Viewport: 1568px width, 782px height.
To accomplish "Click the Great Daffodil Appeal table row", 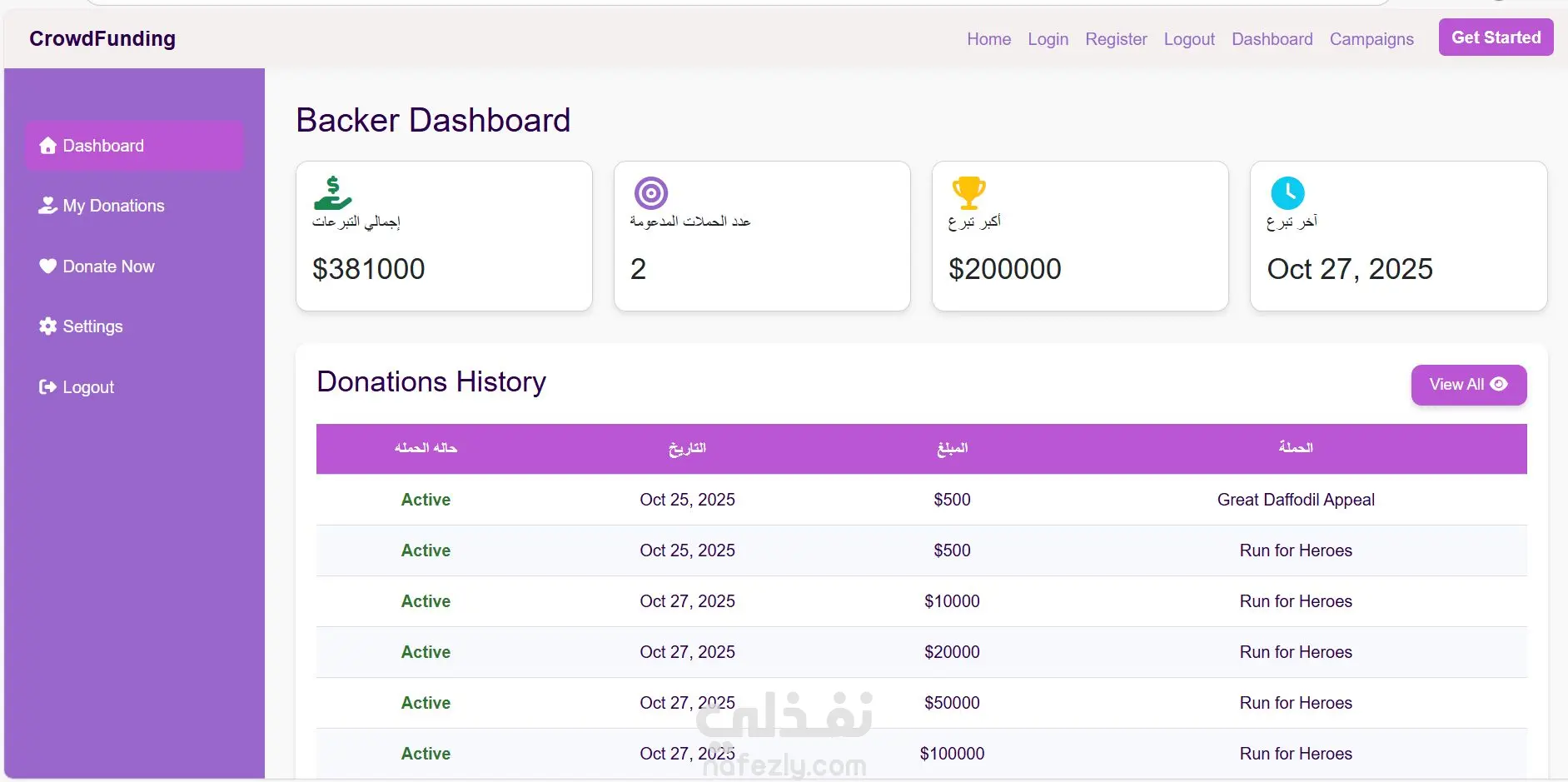I will (x=921, y=500).
